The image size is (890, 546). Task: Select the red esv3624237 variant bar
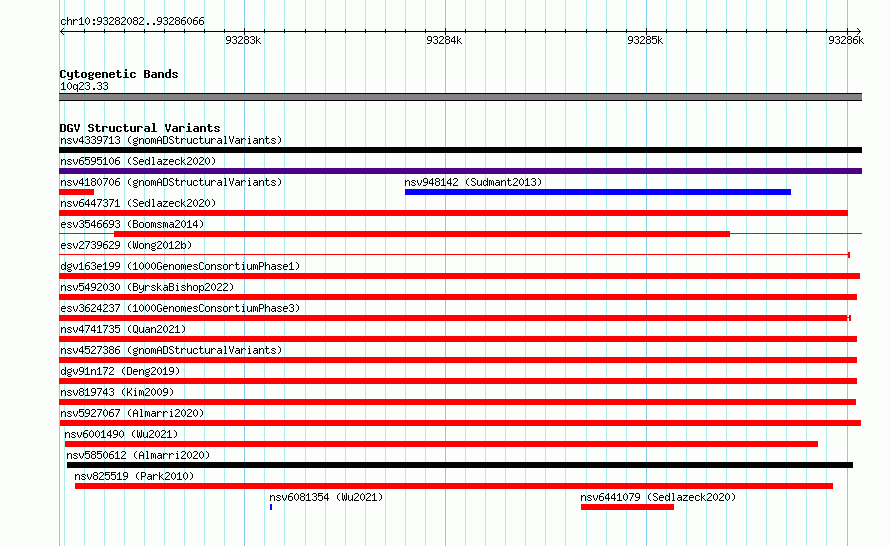455,318
